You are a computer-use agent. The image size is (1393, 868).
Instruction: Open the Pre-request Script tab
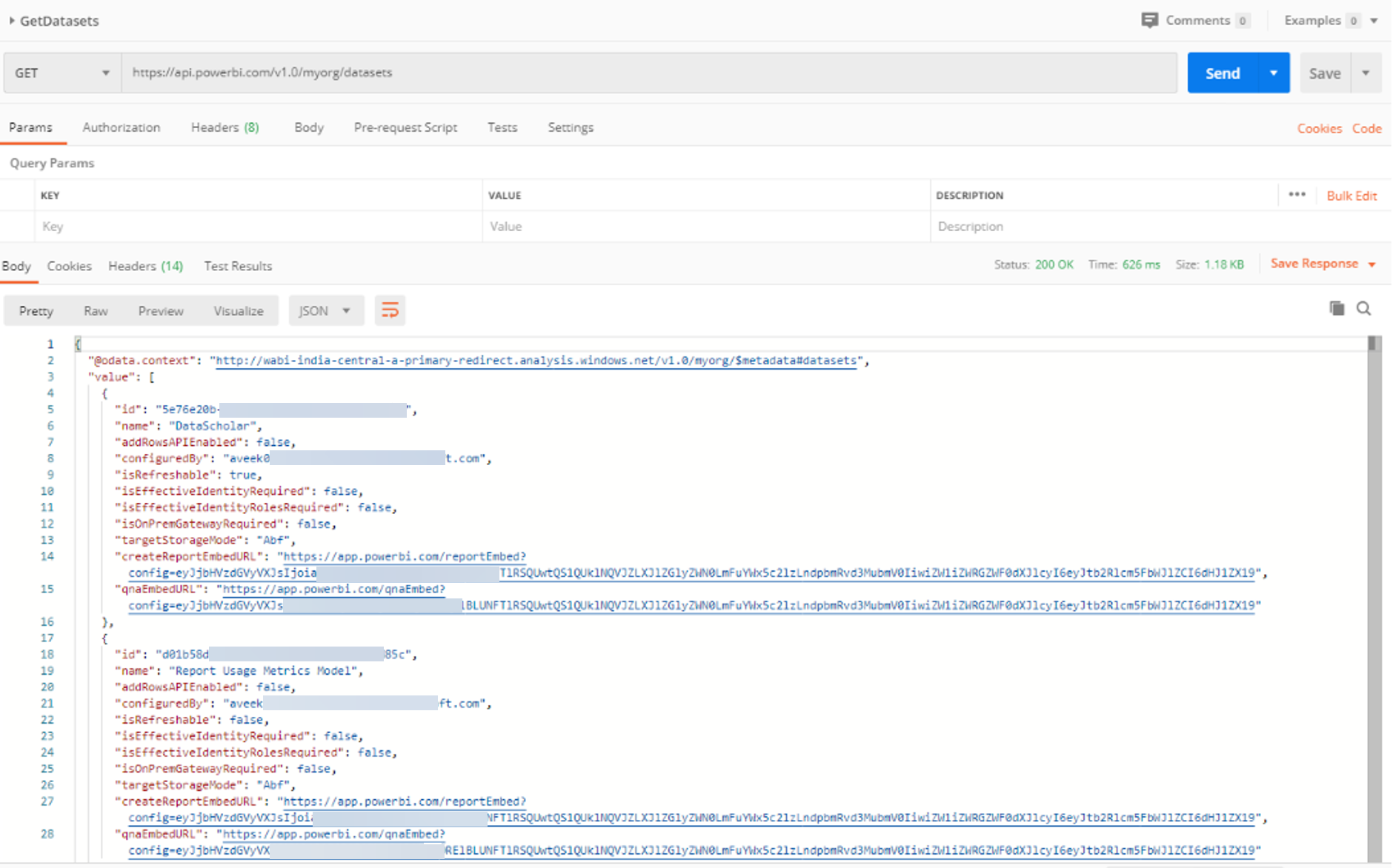405,127
